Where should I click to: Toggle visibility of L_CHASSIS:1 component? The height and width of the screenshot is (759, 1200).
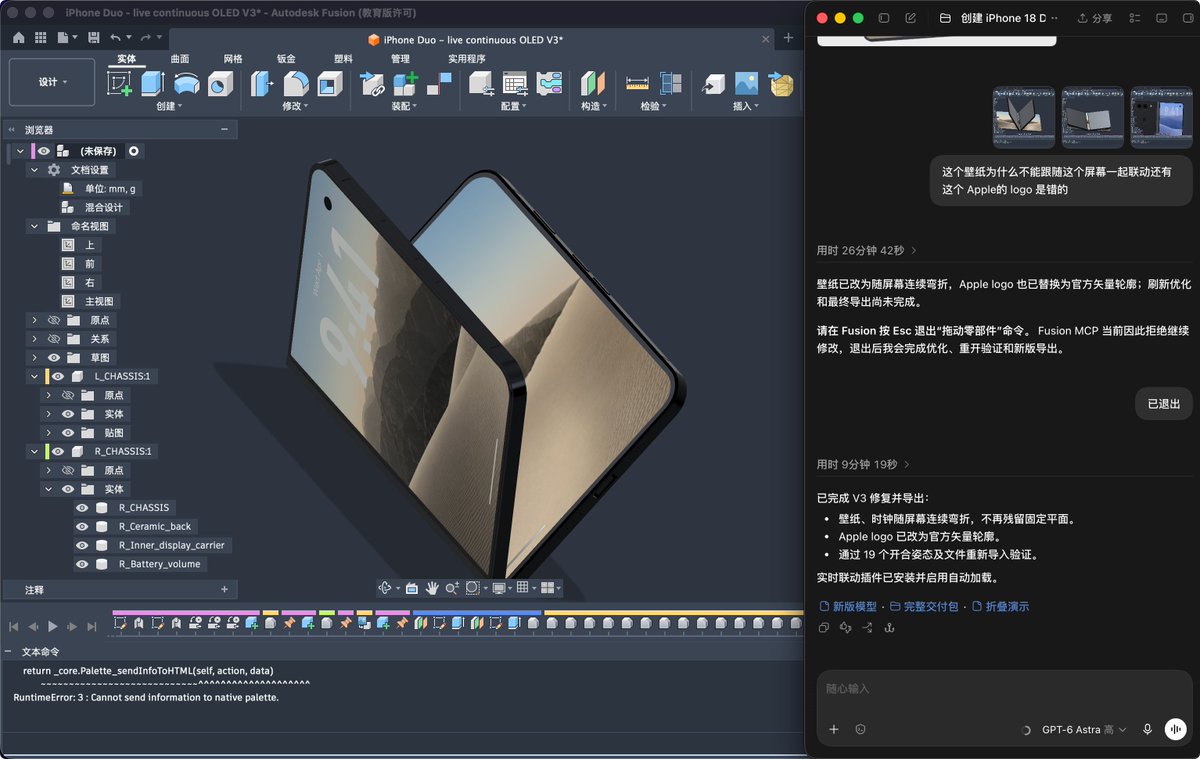tap(57, 376)
